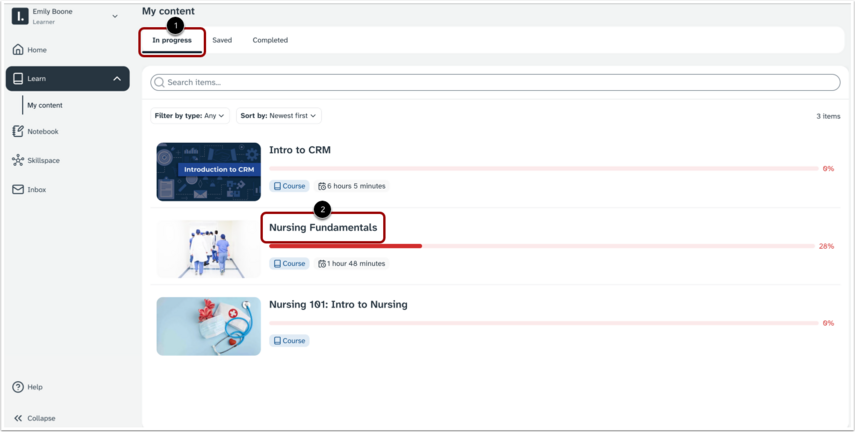This screenshot has width=855, height=432.
Task: Click the Help question mark icon
Action: point(18,387)
